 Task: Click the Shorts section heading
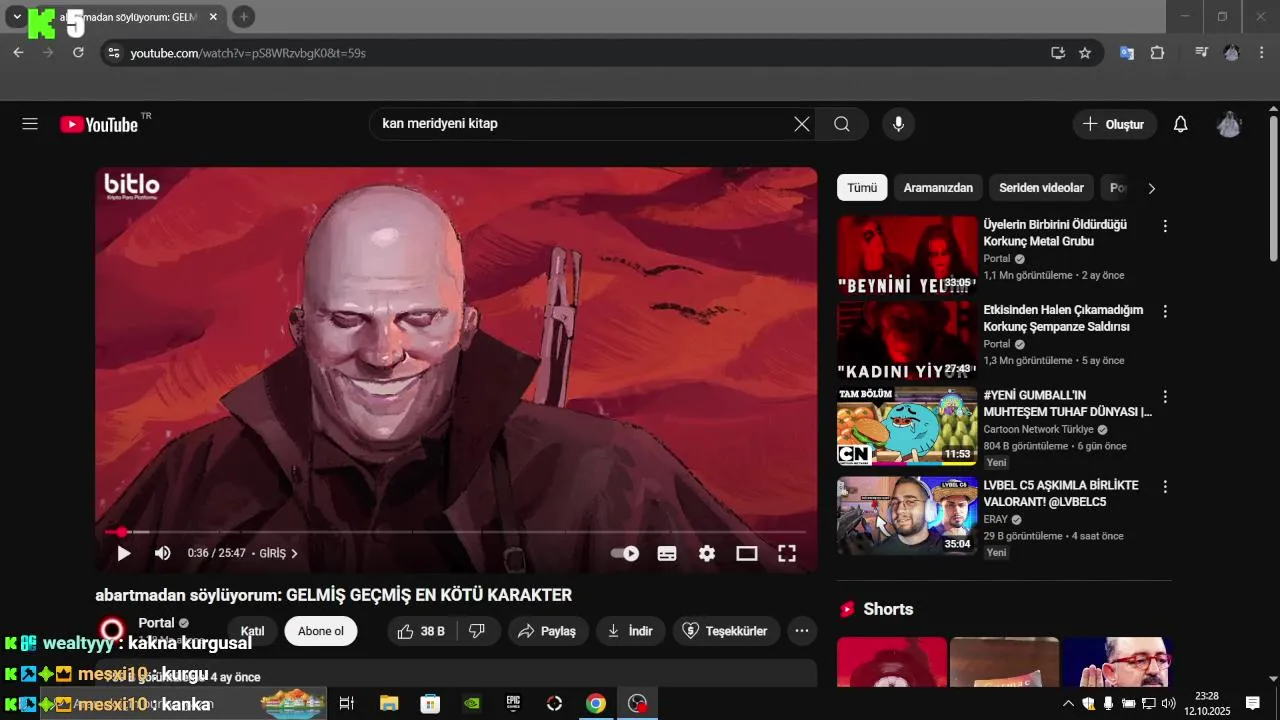888,609
